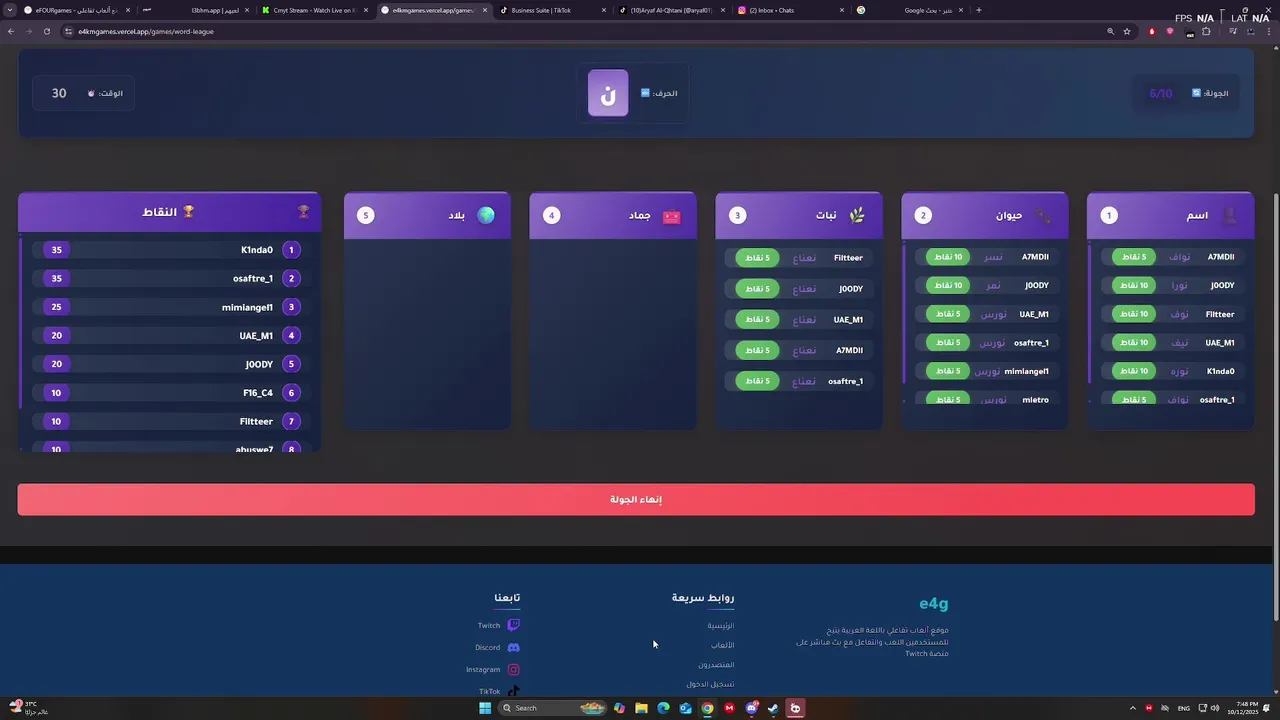
Task: Open the browser extensions puzzle icon
Action: point(1205,31)
